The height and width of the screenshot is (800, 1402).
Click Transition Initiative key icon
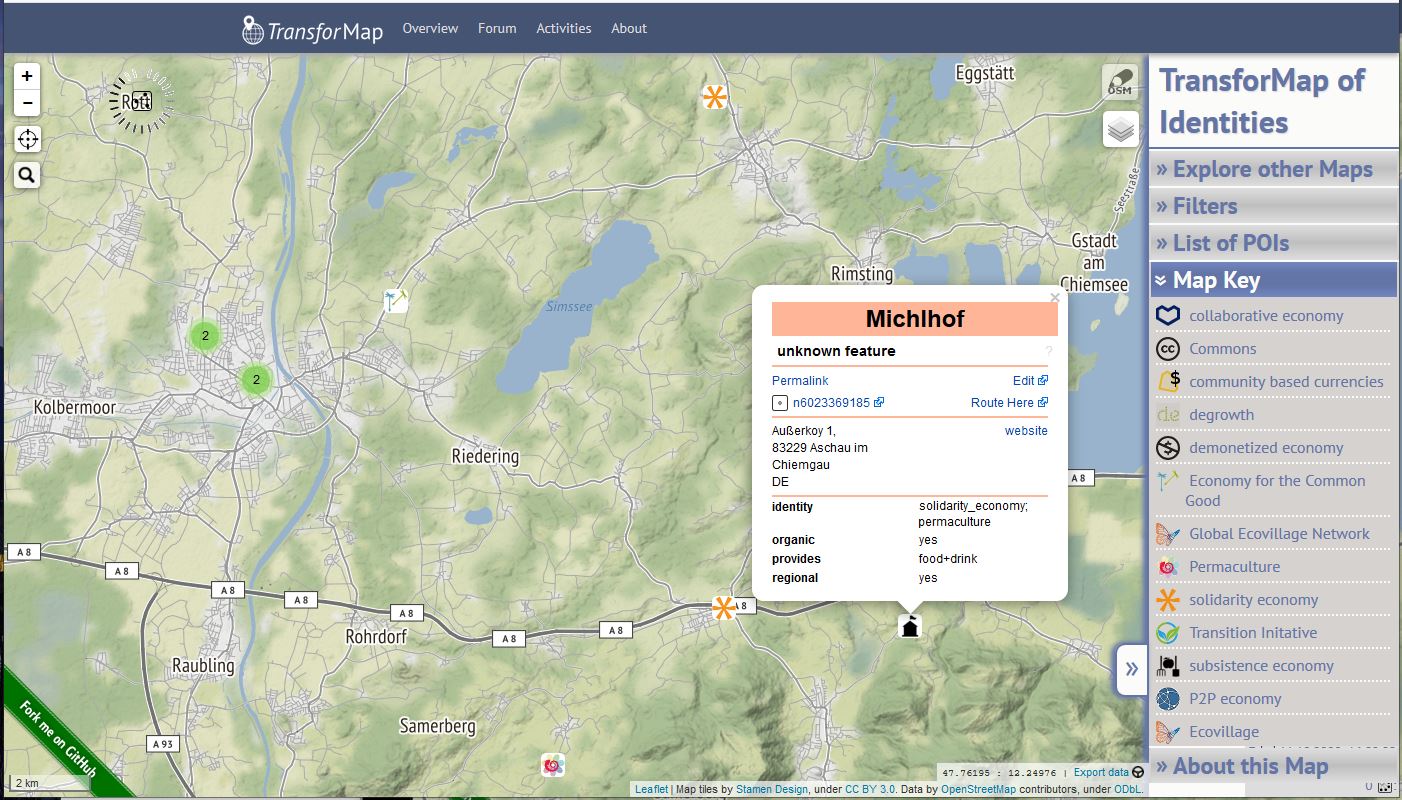[1168, 633]
